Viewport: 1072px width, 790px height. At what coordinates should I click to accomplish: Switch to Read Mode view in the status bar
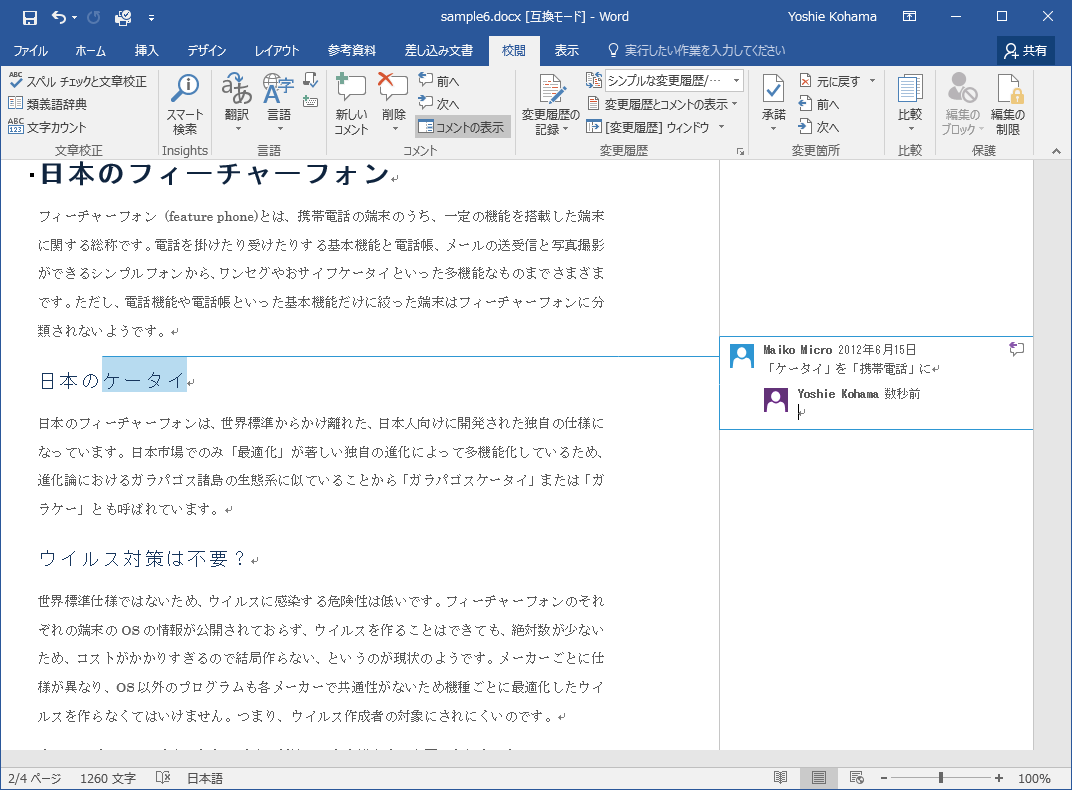(781, 778)
